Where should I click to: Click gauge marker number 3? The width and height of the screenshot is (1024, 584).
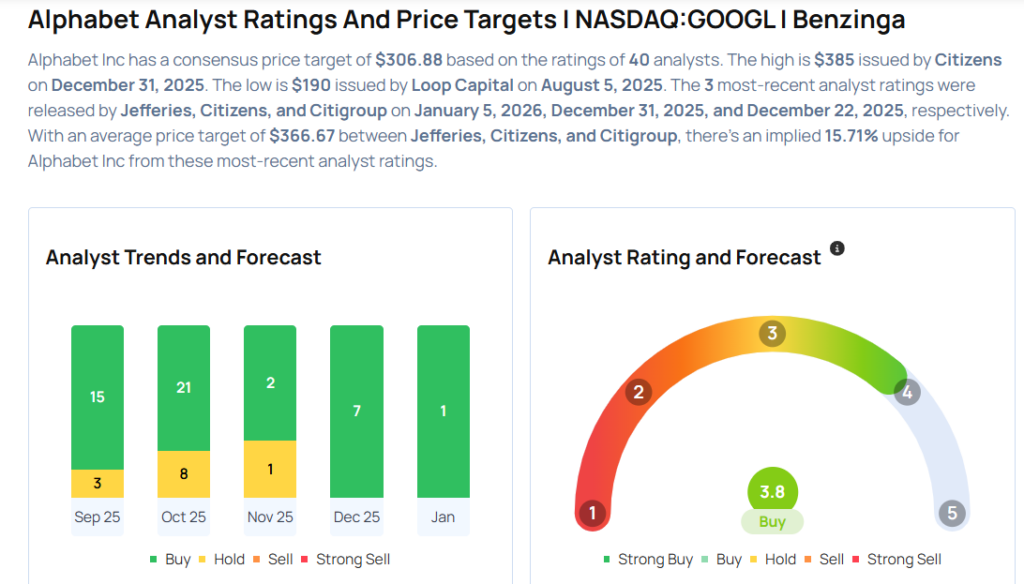coord(771,333)
